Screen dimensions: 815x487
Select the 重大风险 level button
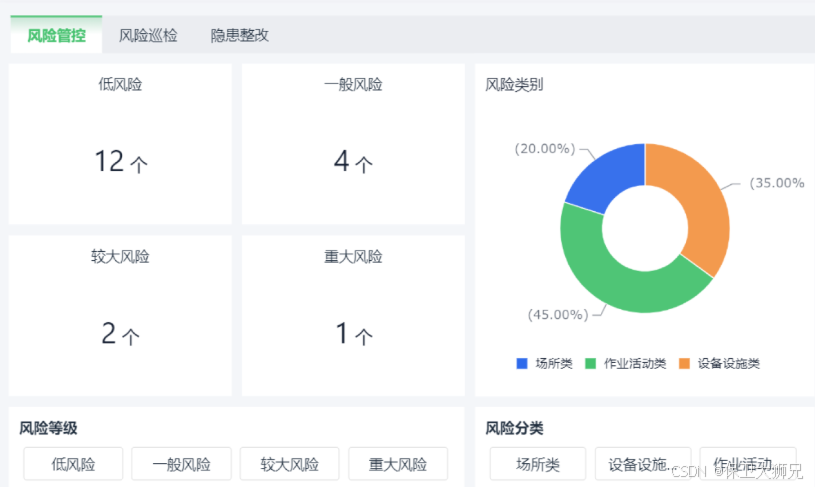[398, 464]
